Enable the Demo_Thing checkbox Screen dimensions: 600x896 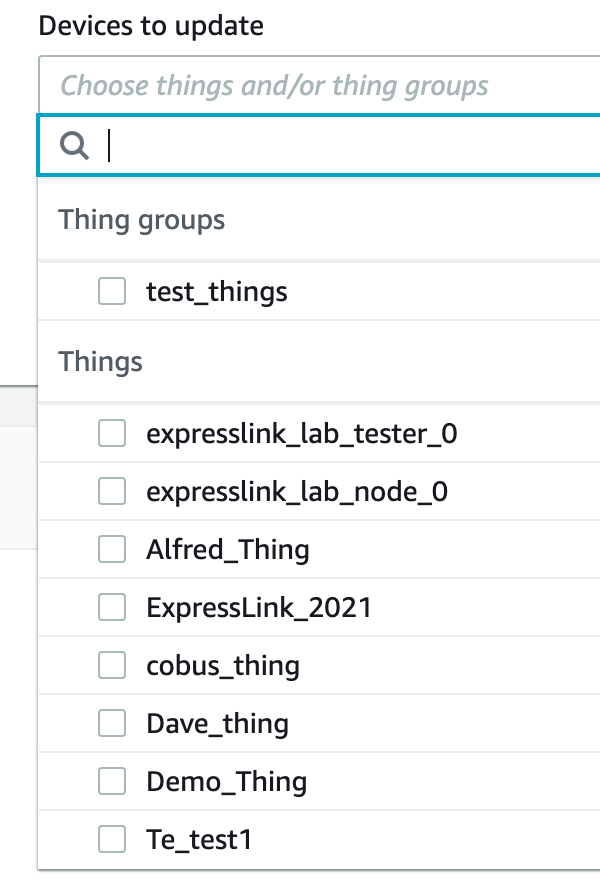(x=112, y=781)
